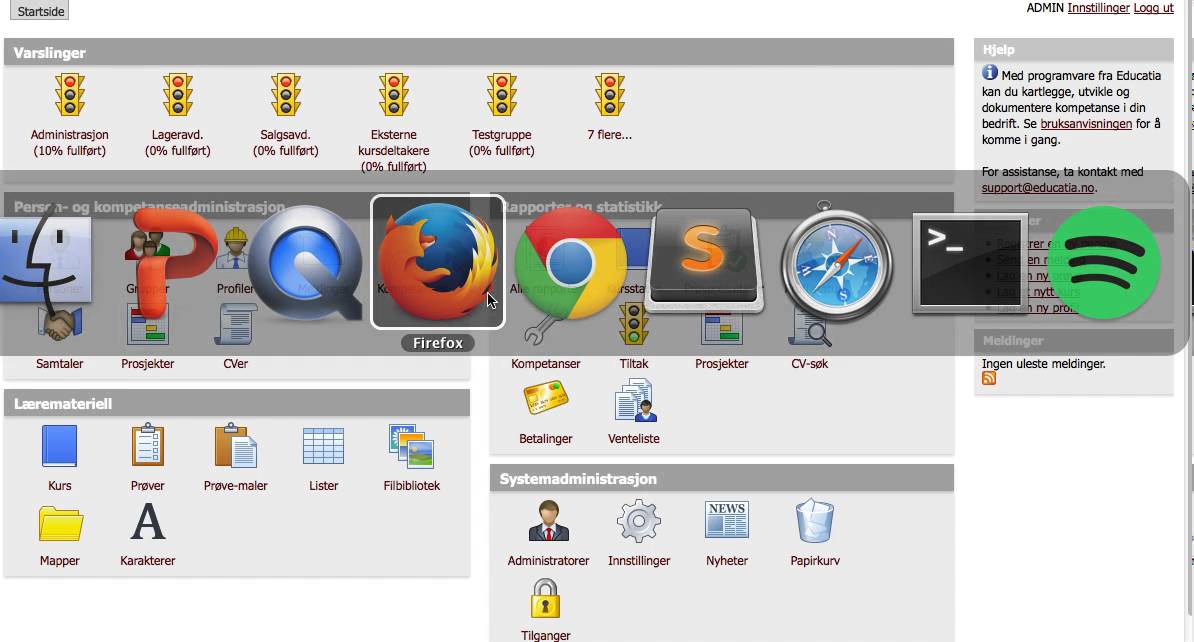1194x642 pixels.
Task: Open Prosjekter under Person administration
Action: (148, 363)
